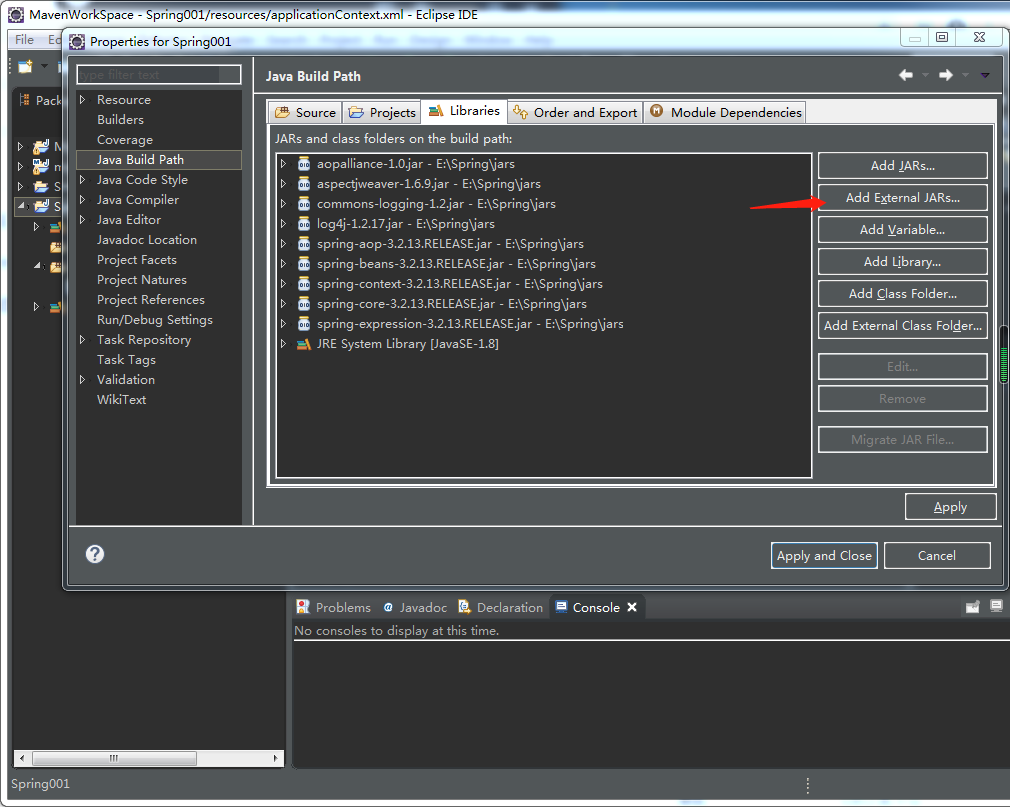
Task: Open the File menu in Eclipse
Action: tap(24, 39)
